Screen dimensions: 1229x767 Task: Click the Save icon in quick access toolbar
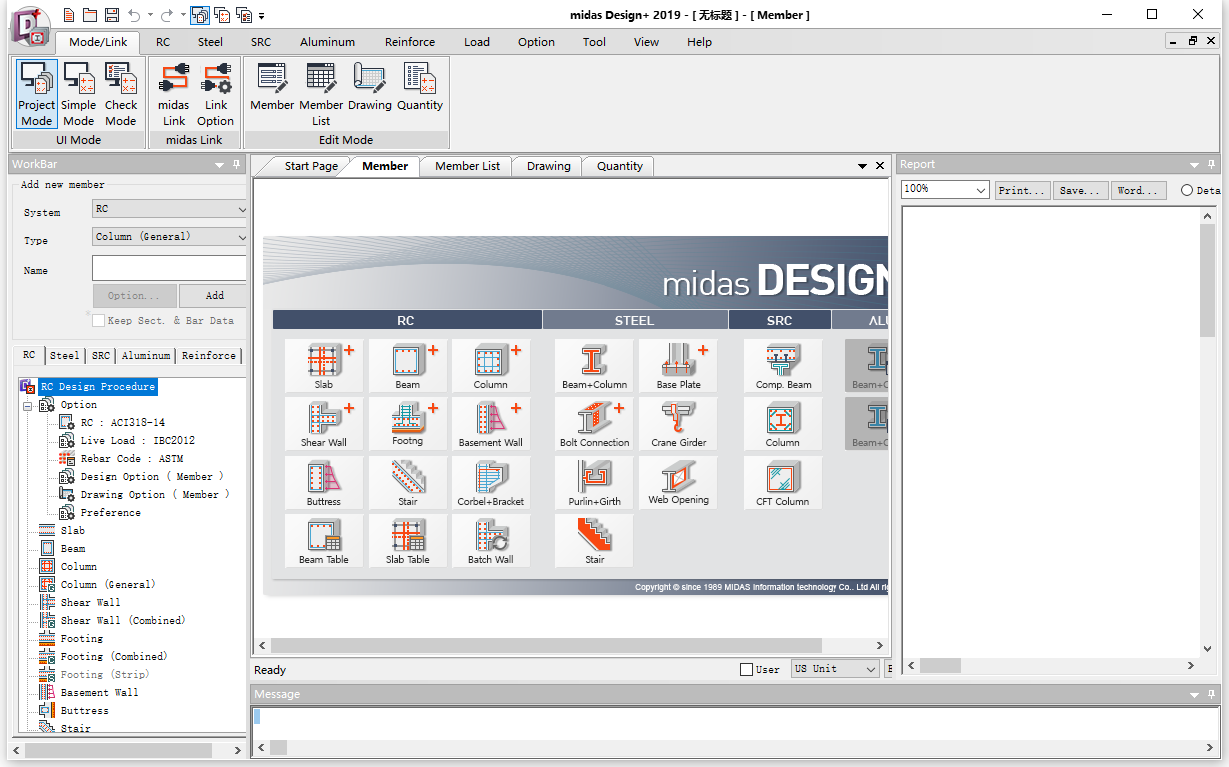click(111, 15)
